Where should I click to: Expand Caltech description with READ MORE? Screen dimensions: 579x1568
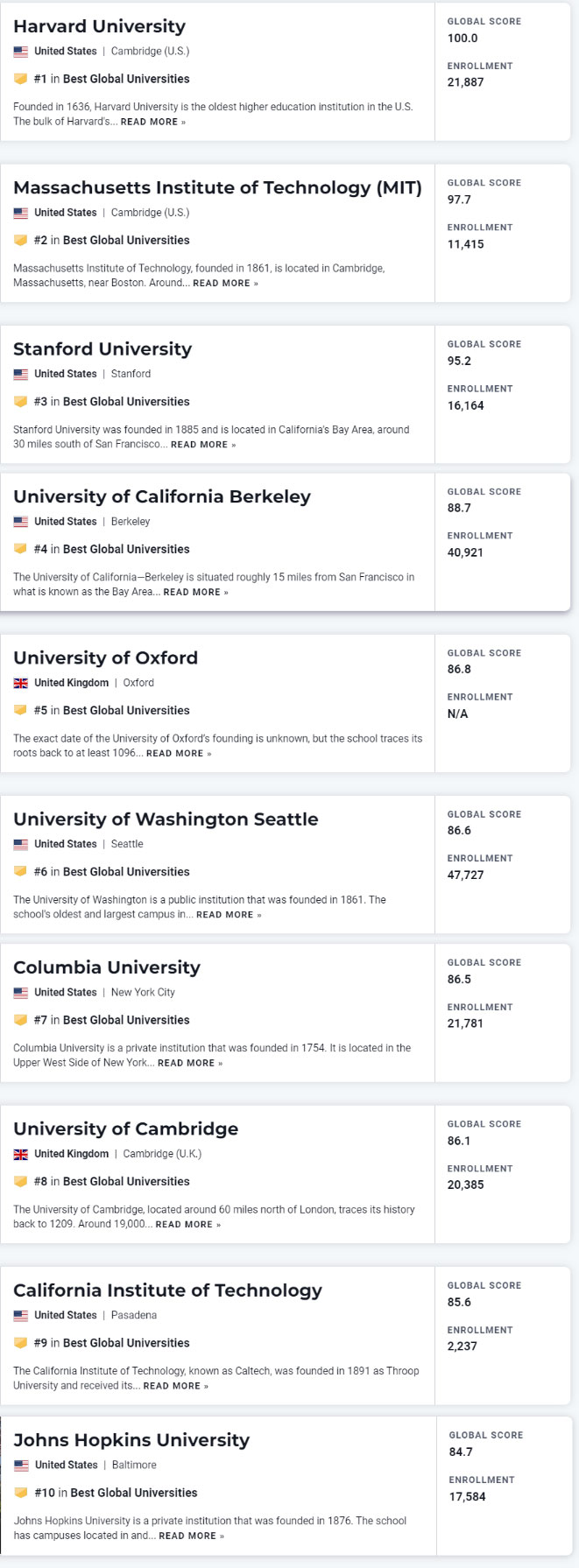click(176, 1386)
